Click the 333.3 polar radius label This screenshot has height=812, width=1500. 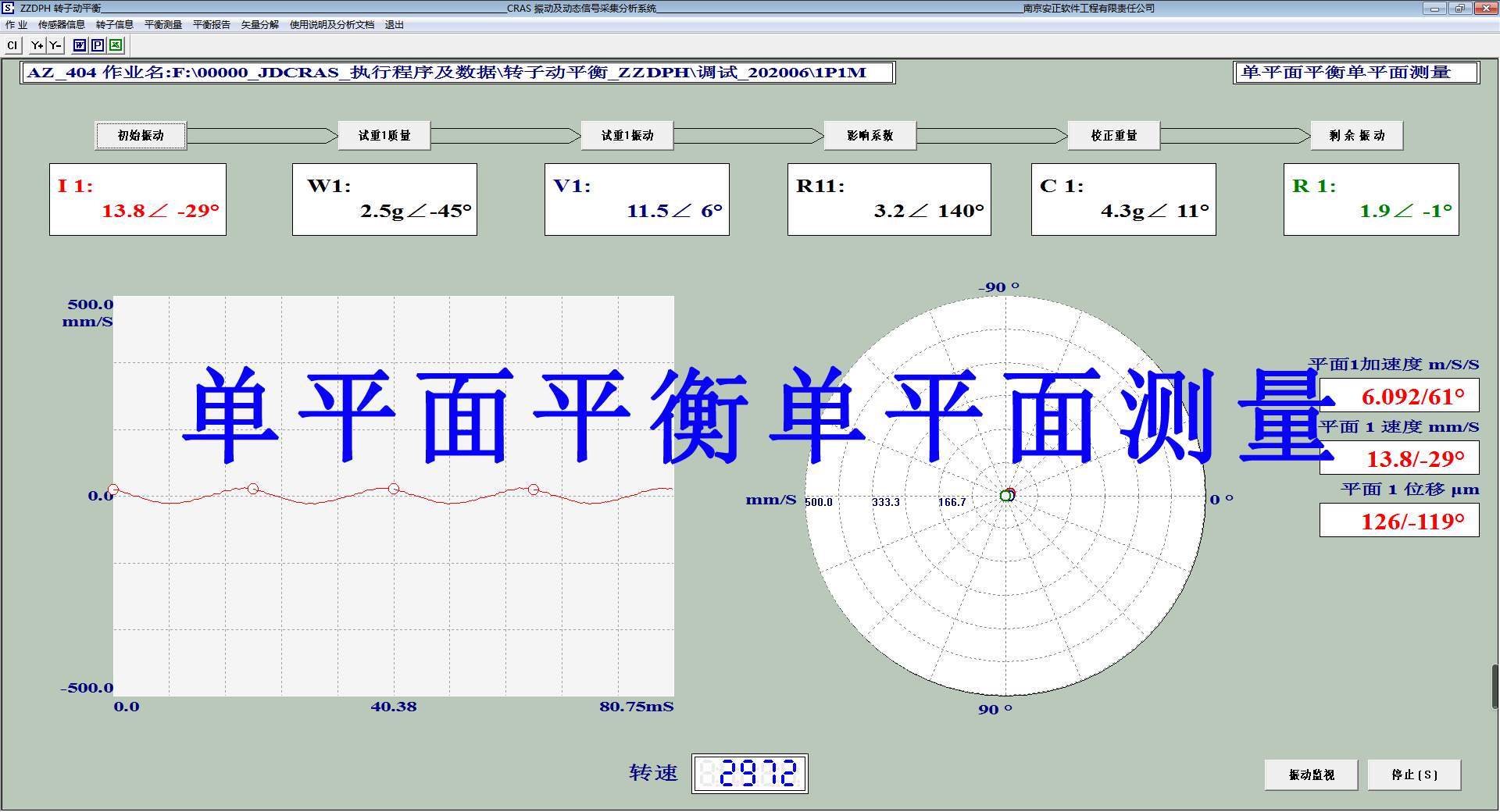pos(886,502)
